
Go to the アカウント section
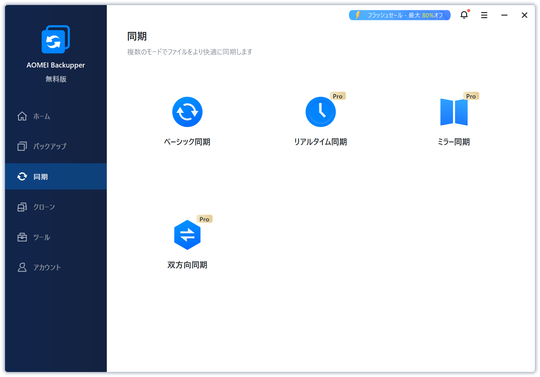[x=56, y=268]
